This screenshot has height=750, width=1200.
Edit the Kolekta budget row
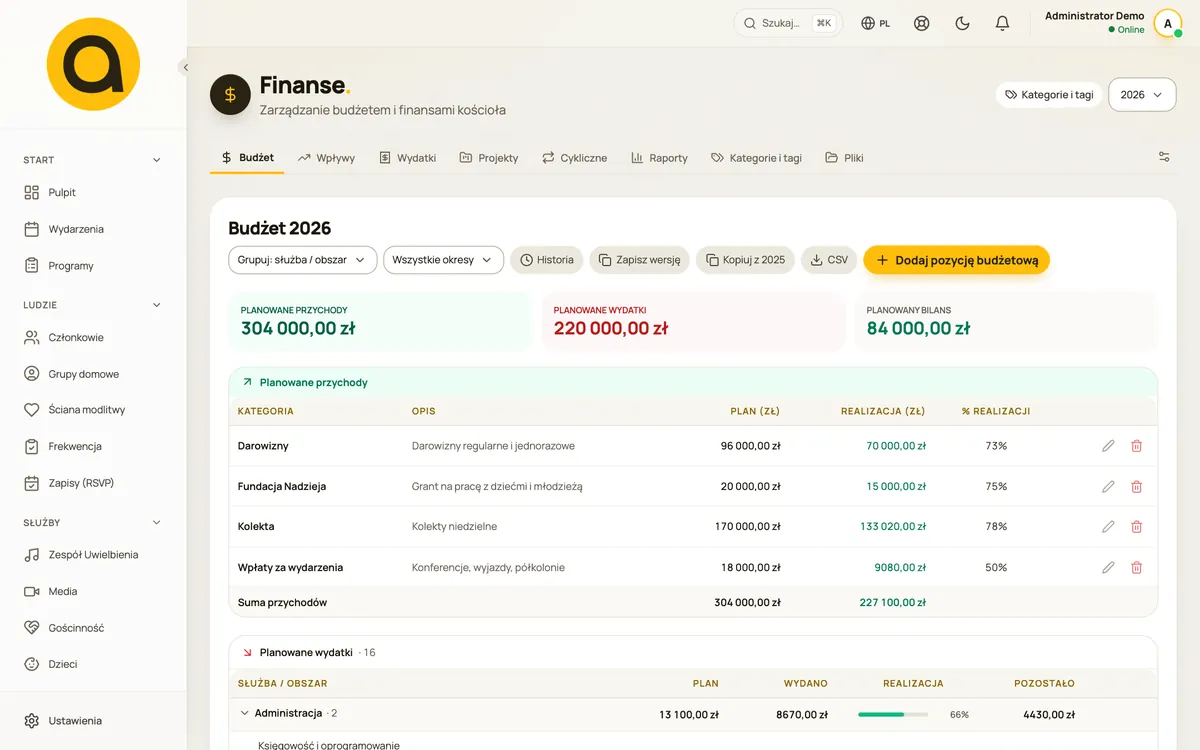(1108, 526)
